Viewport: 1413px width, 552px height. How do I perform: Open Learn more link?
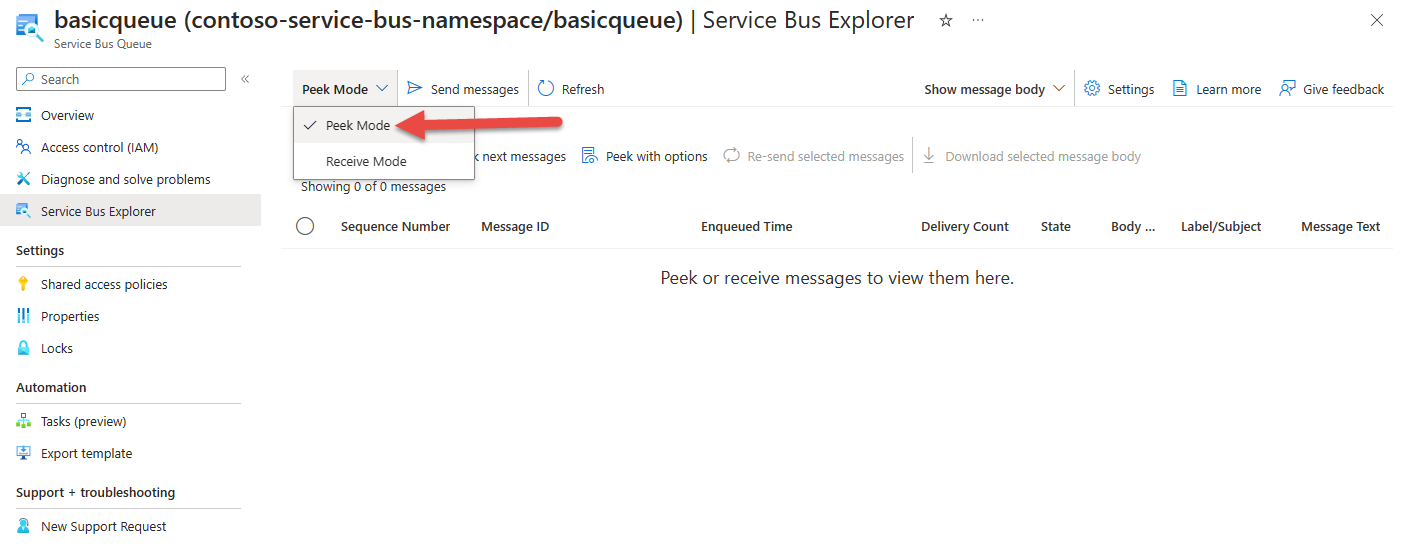coord(1217,89)
